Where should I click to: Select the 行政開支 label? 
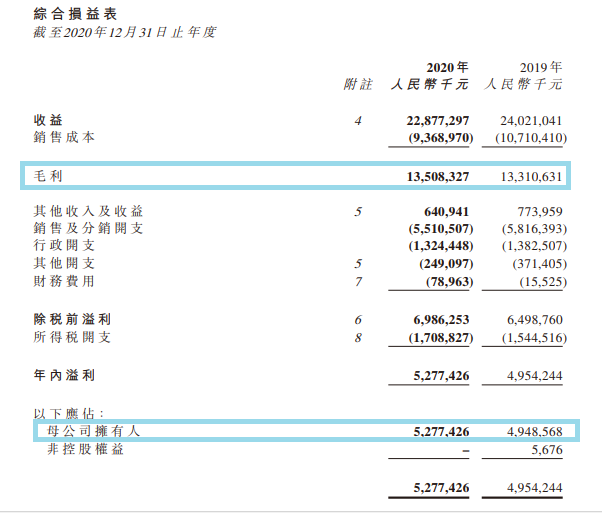(64, 245)
